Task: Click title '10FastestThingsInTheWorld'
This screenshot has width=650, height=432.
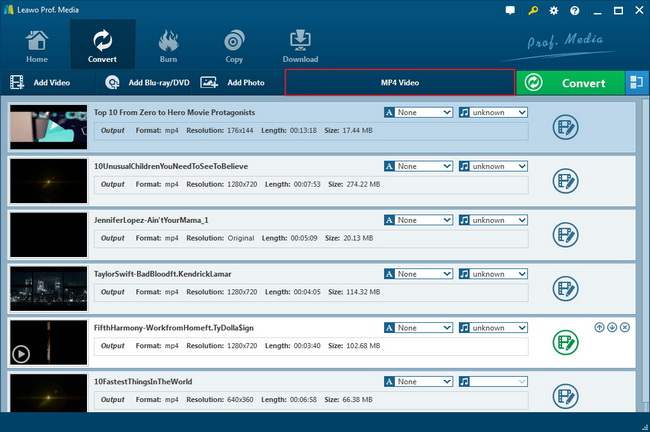Action: (x=143, y=381)
